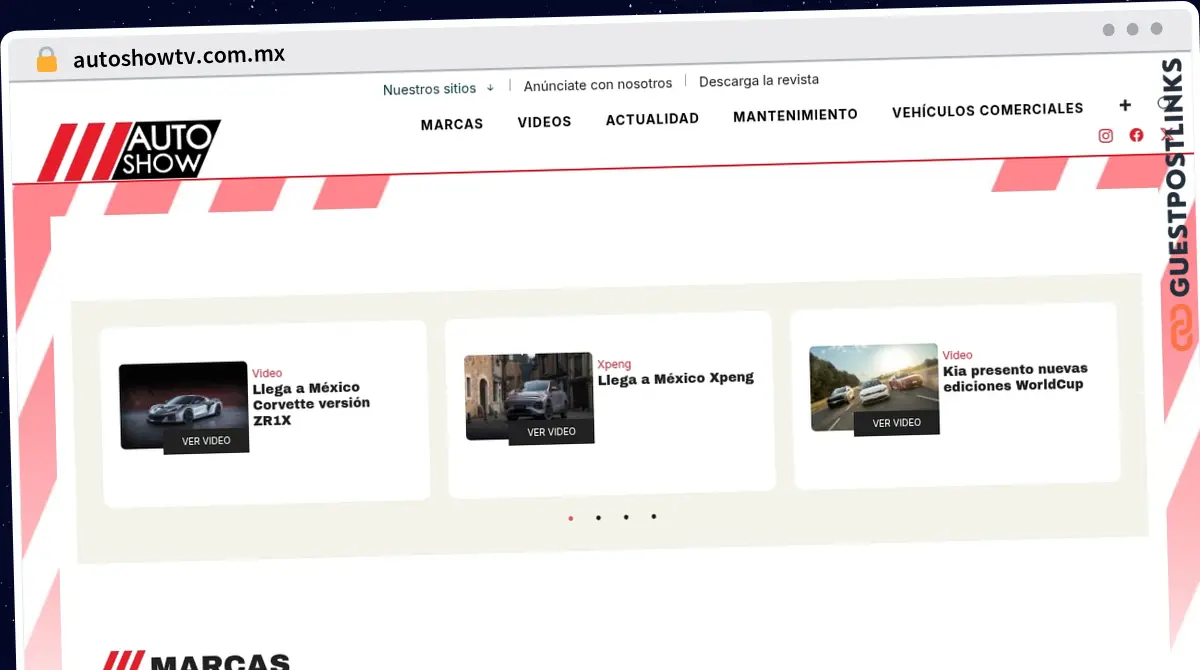Click the Video label above Corvette headline
1200x670 pixels.
coord(267,373)
